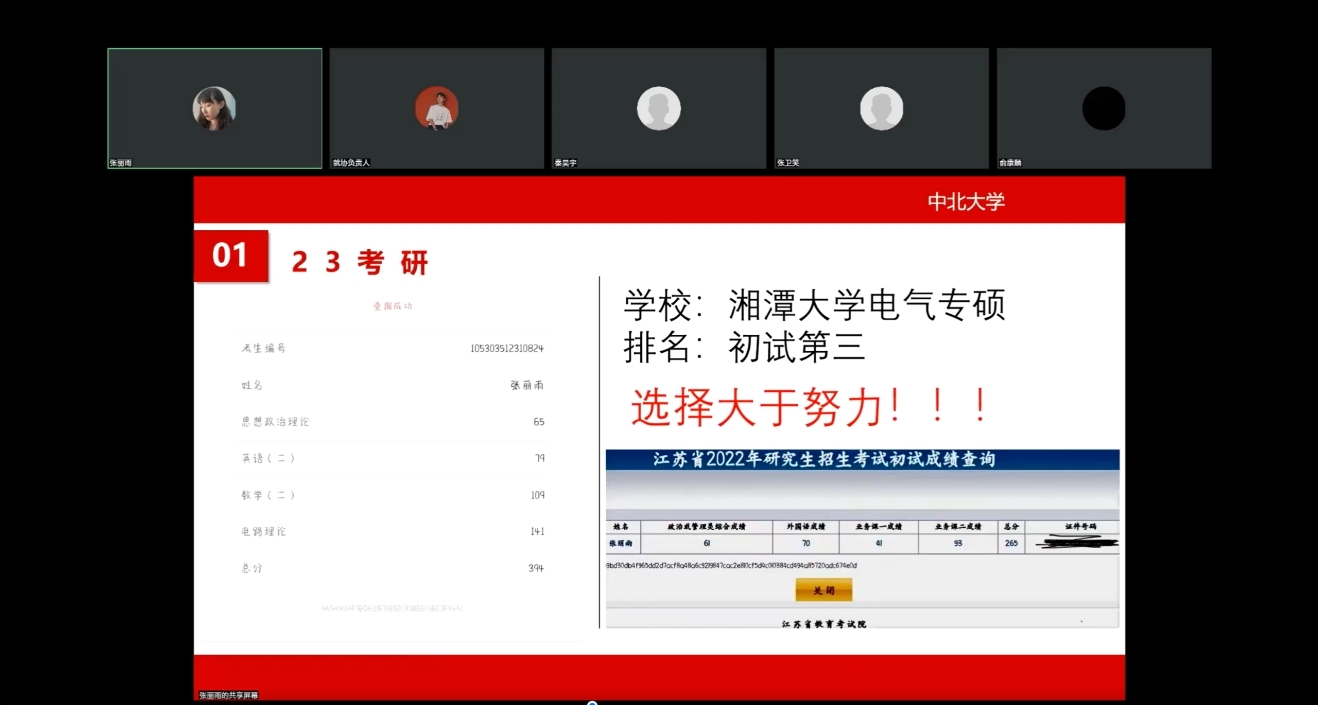Click the 张丽雨的共享屏幕 label
Screen dimensions: 1343x705
[x=228, y=695]
